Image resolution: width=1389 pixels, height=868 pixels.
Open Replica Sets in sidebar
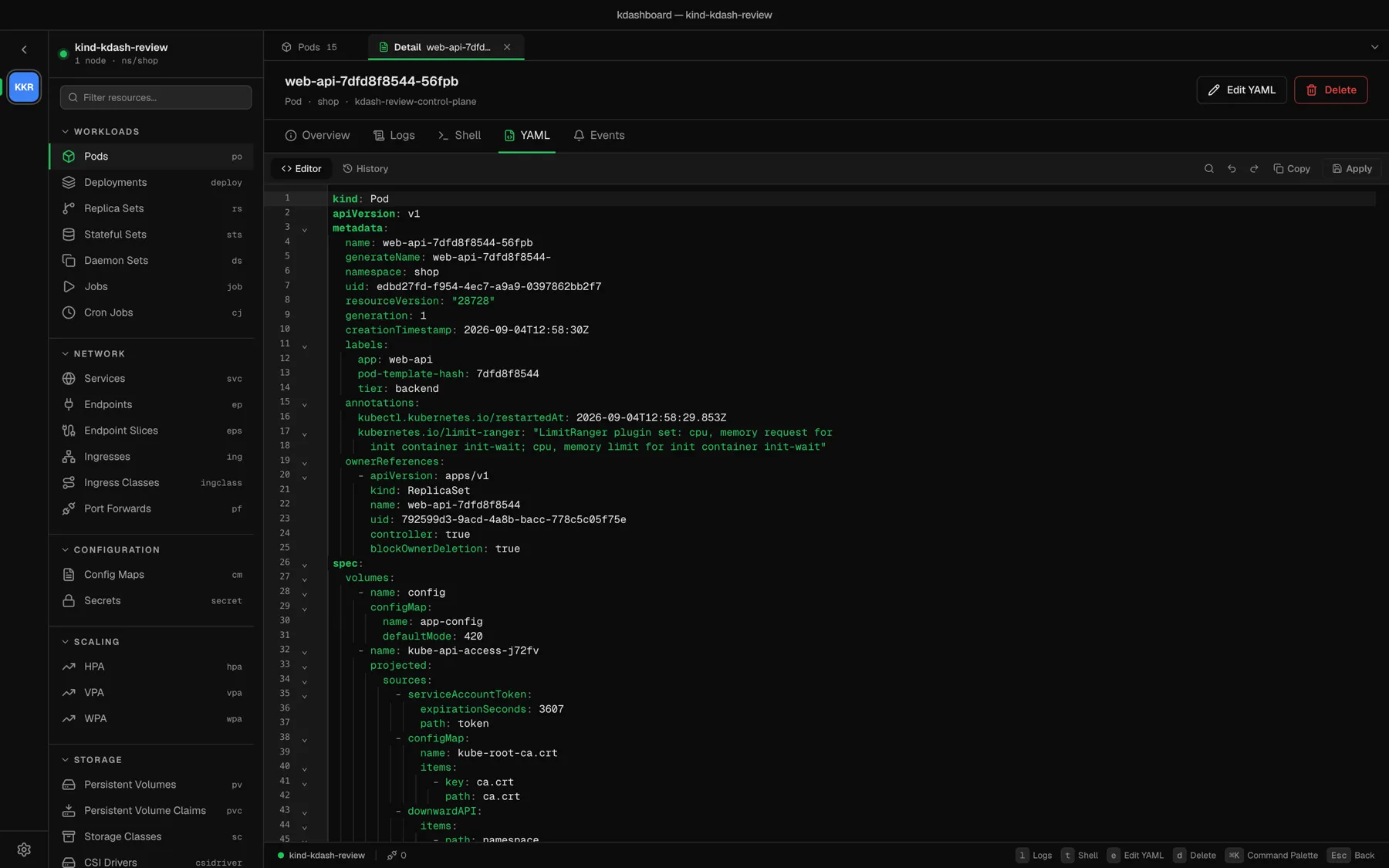pos(151,208)
